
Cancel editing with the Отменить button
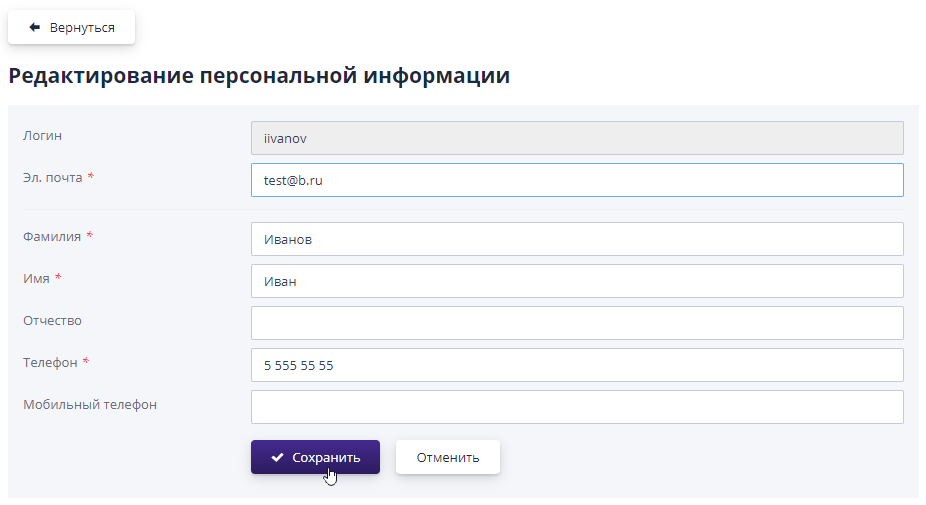pos(447,457)
